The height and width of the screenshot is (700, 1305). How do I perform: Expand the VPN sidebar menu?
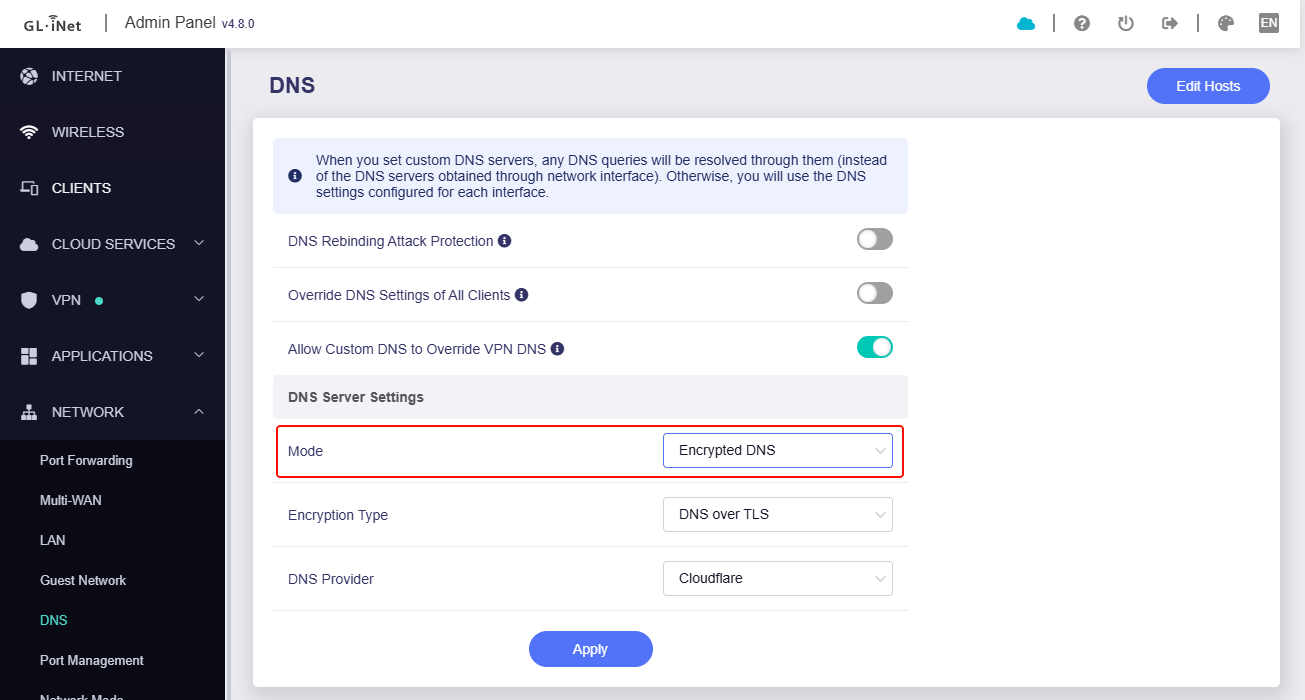pos(112,300)
